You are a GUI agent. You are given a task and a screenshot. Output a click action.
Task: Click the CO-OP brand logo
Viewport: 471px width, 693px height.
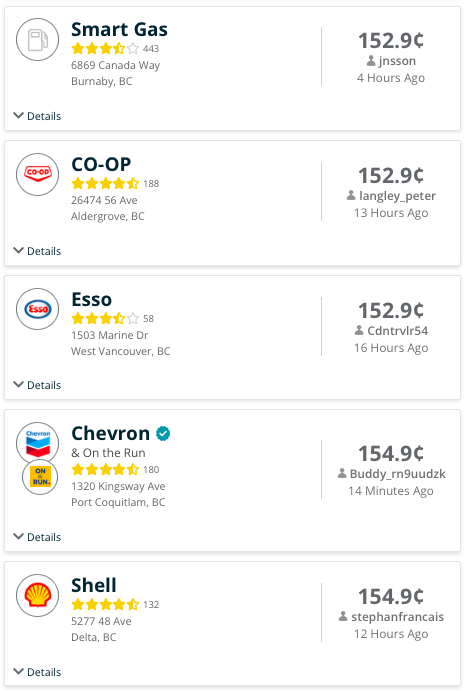[38, 174]
